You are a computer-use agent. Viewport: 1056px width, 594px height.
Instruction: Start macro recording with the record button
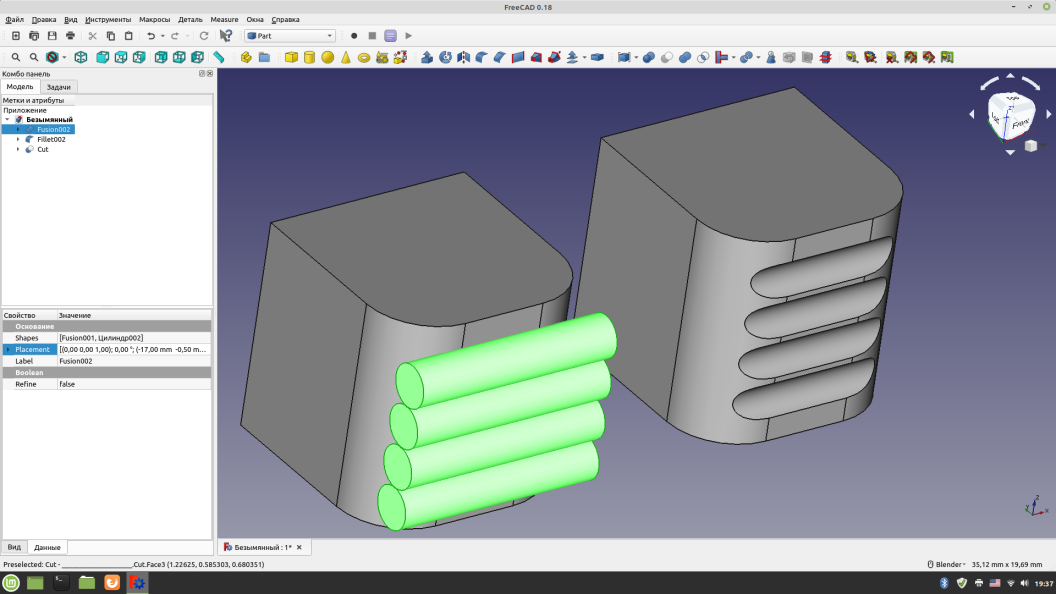click(x=354, y=36)
